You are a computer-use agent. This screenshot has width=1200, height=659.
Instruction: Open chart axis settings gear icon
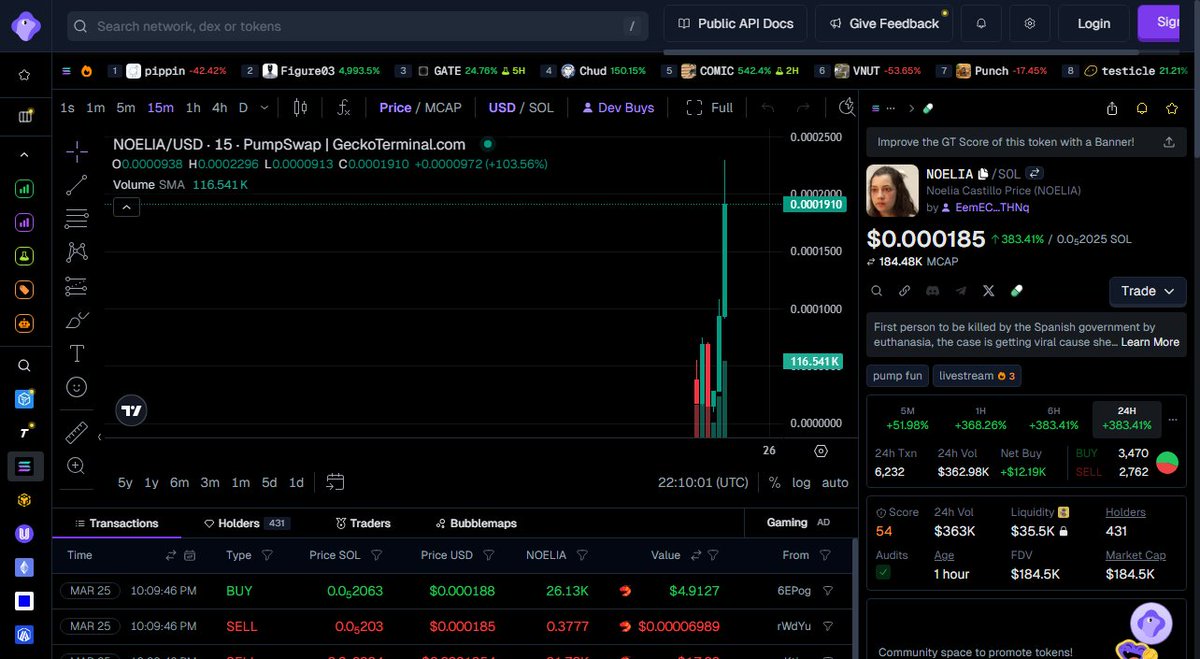click(x=821, y=451)
